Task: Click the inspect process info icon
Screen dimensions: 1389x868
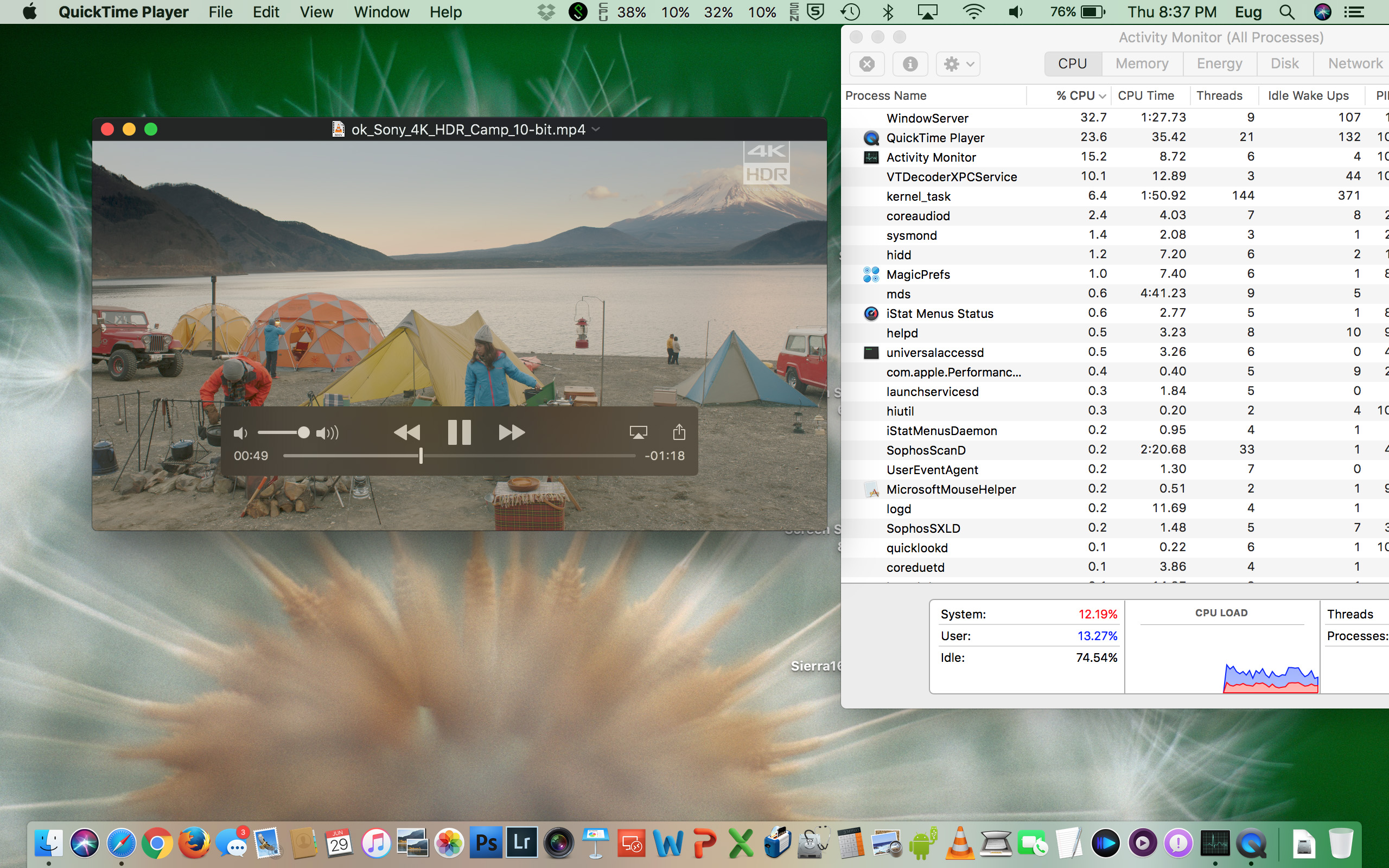Action: [910, 63]
